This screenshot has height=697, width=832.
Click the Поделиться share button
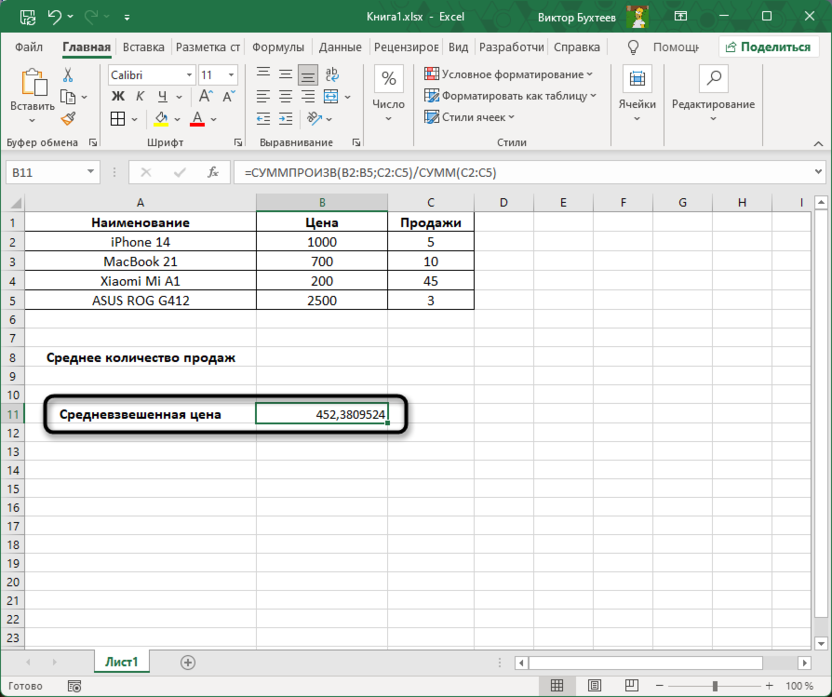[x=768, y=47]
